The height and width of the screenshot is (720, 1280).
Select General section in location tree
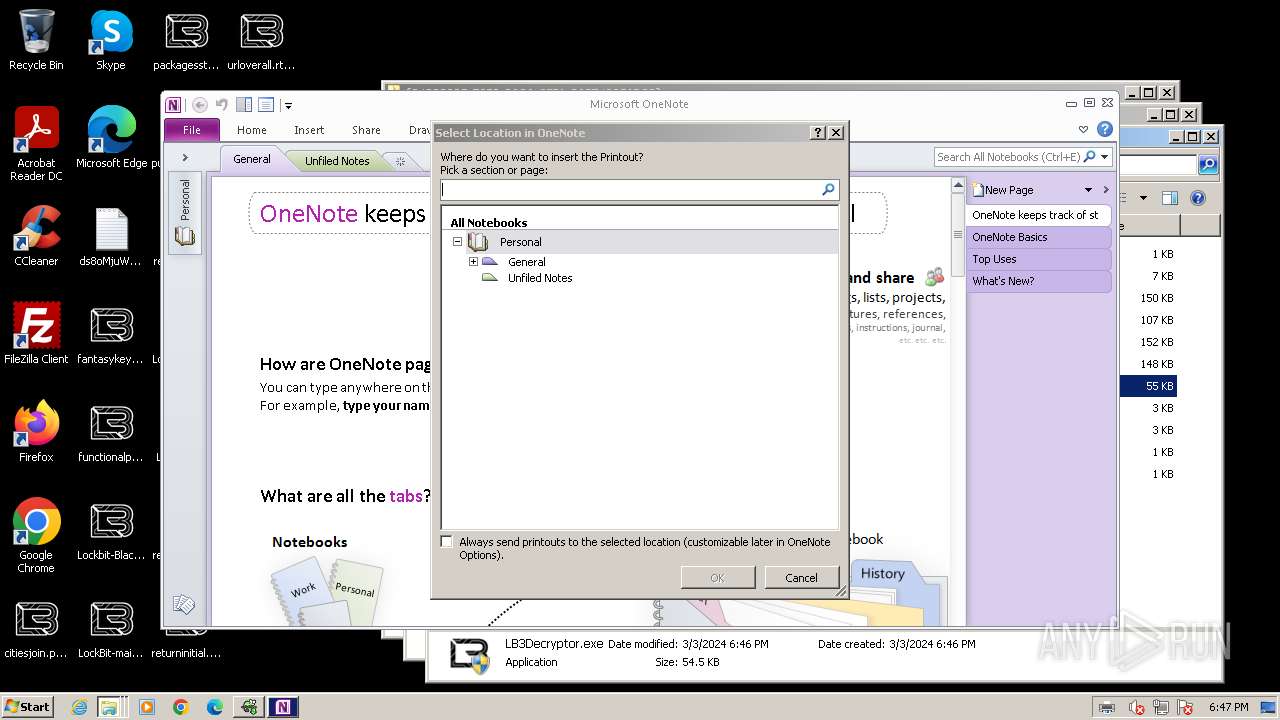(x=526, y=262)
